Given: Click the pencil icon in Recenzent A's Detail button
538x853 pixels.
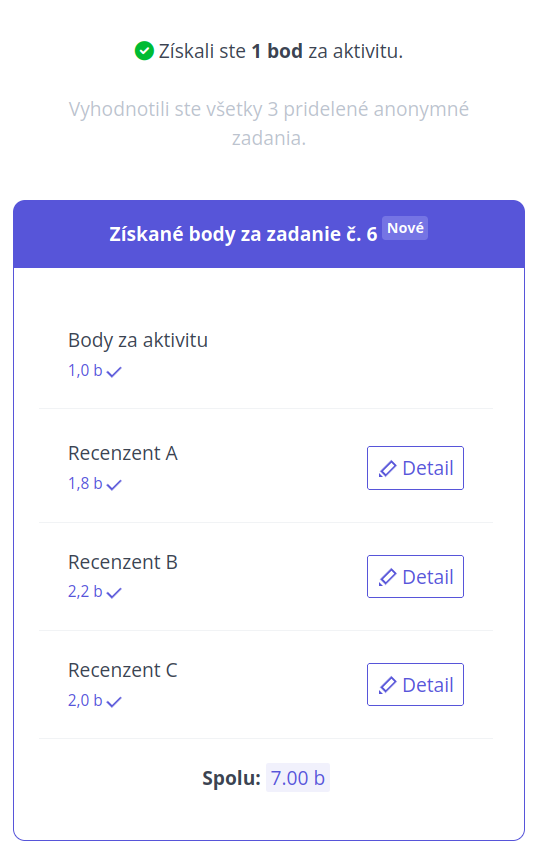Looking at the screenshot, I should click(x=387, y=468).
